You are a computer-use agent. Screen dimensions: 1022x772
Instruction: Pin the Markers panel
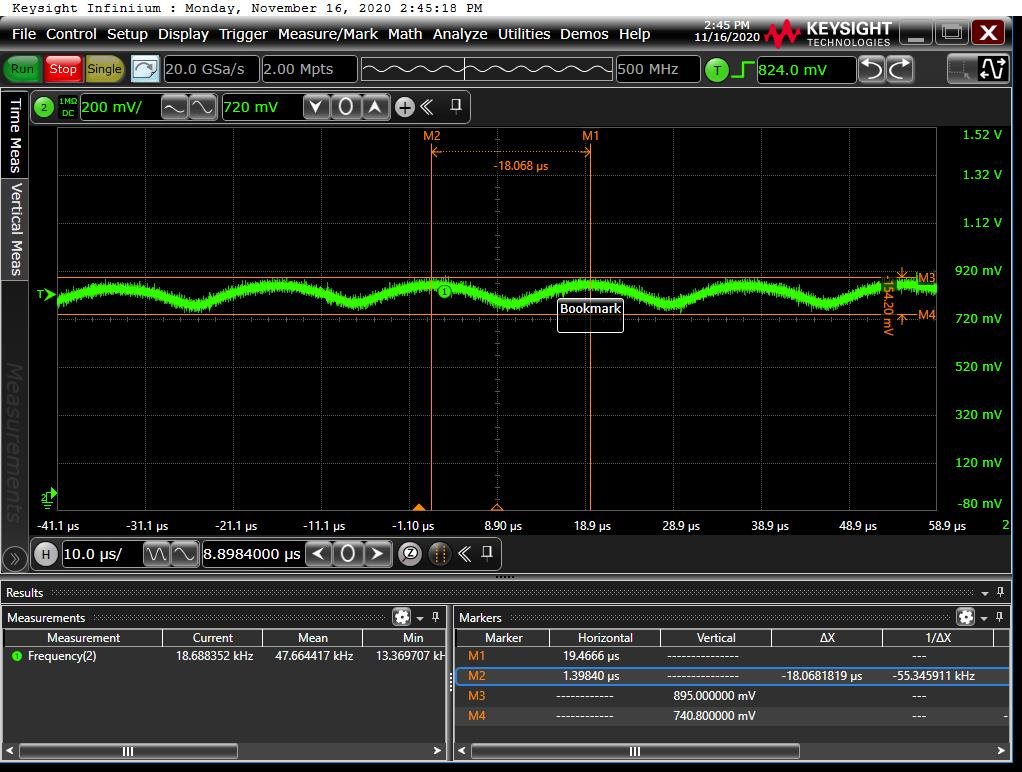click(999, 616)
